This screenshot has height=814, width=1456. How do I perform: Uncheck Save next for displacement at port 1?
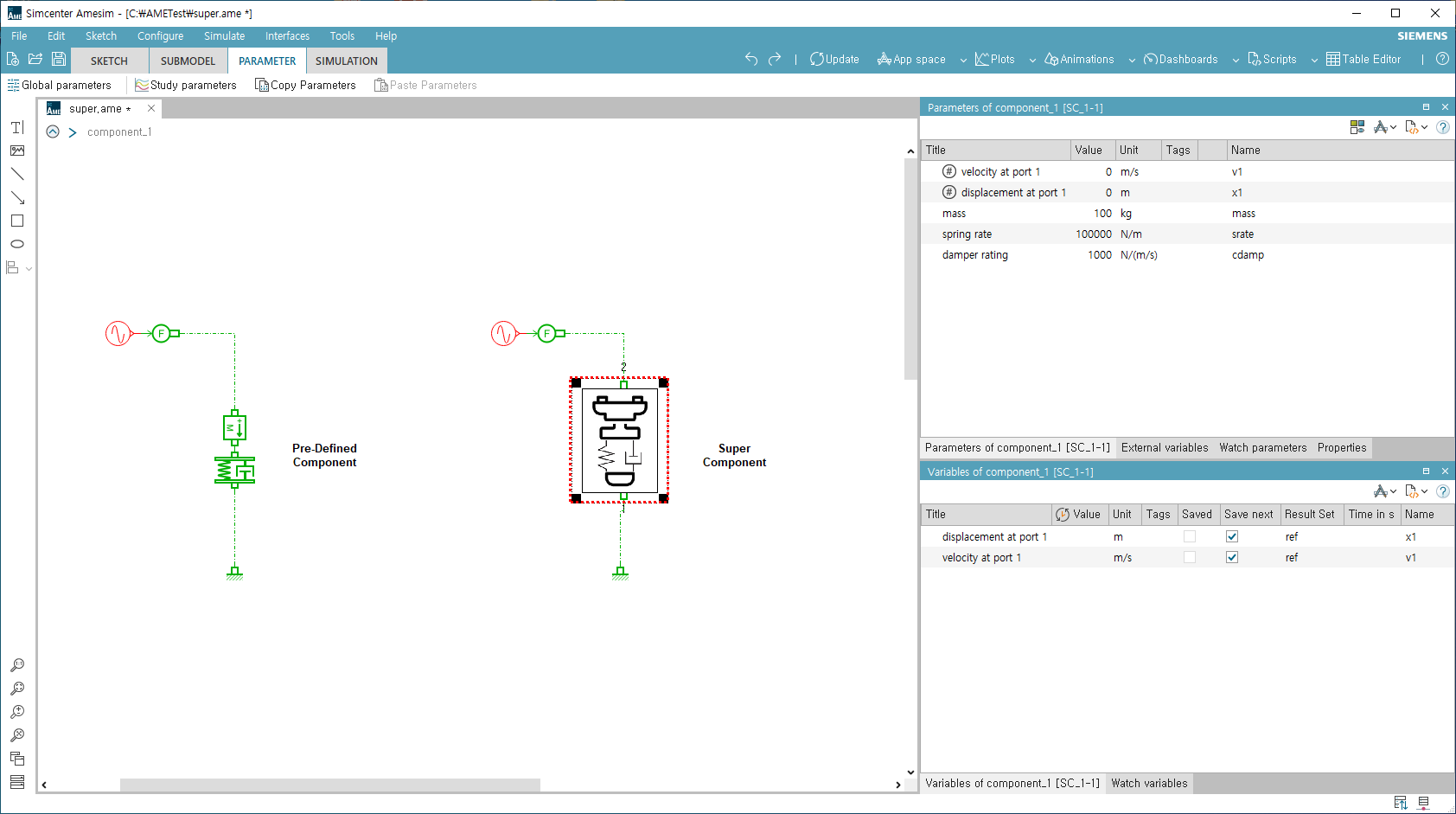click(1232, 536)
